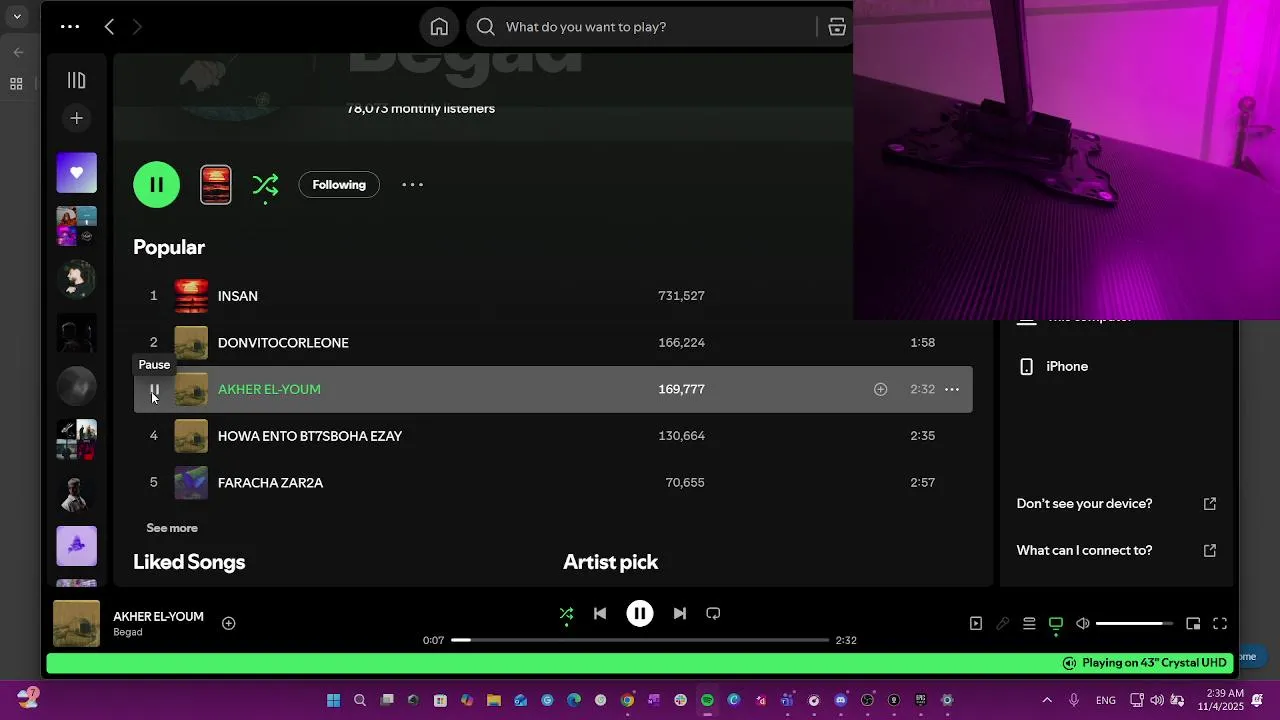The width and height of the screenshot is (1280, 720).
Task: Open more options dots next to Following
Action: pos(413,184)
